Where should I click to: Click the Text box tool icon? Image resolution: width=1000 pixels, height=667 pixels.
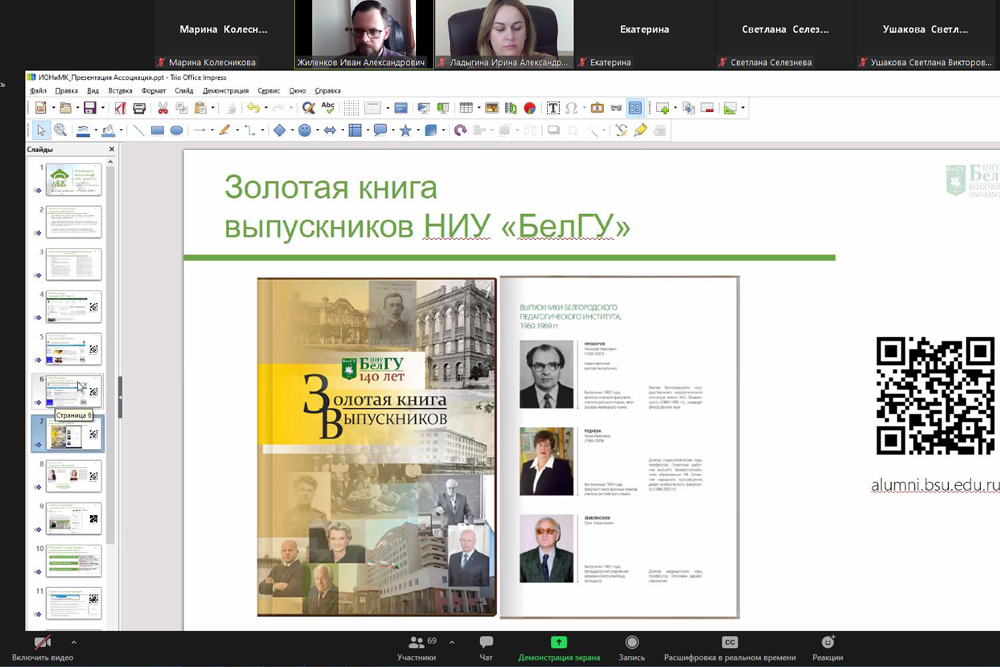[x=553, y=108]
